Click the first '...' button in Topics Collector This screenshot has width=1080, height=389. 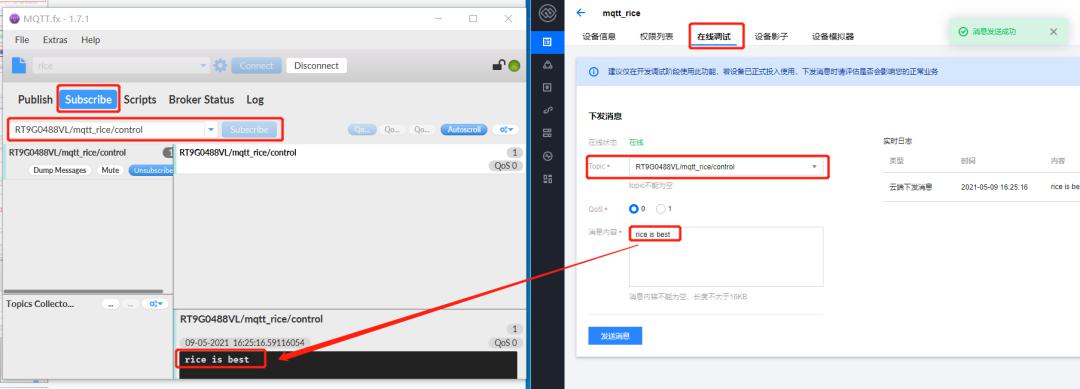110,304
